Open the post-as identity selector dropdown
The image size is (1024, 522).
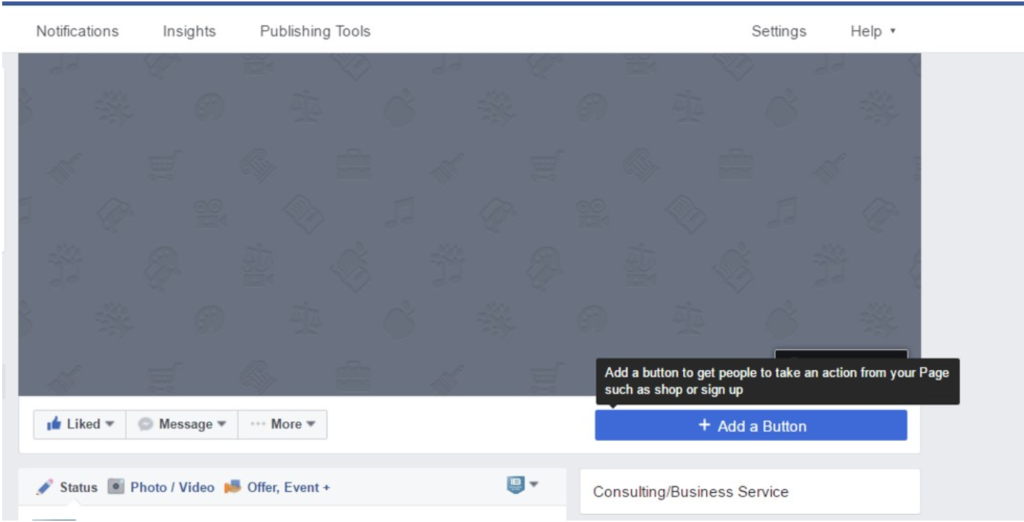click(522, 484)
